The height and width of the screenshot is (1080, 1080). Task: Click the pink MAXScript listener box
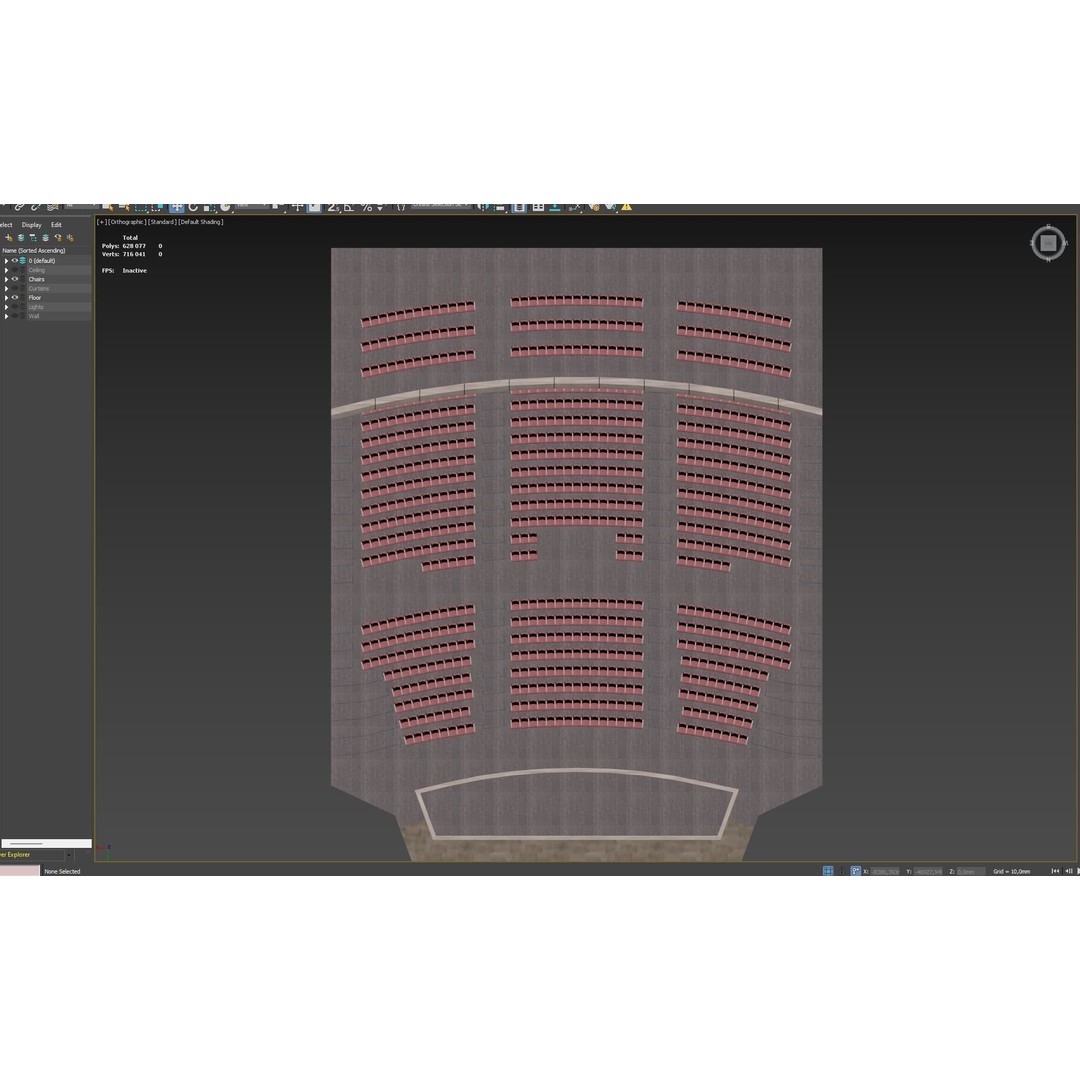tap(20, 871)
